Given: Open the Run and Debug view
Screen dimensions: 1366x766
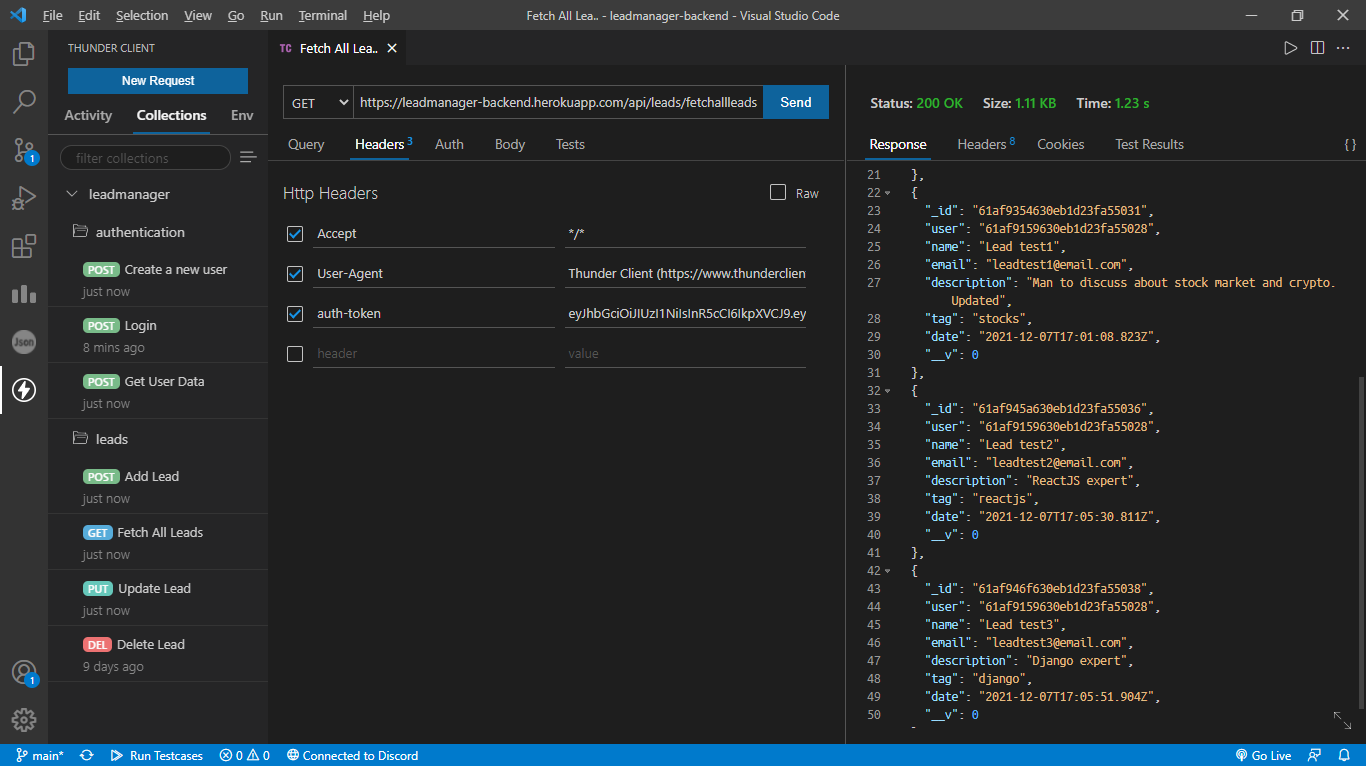Looking at the screenshot, I should [24, 198].
